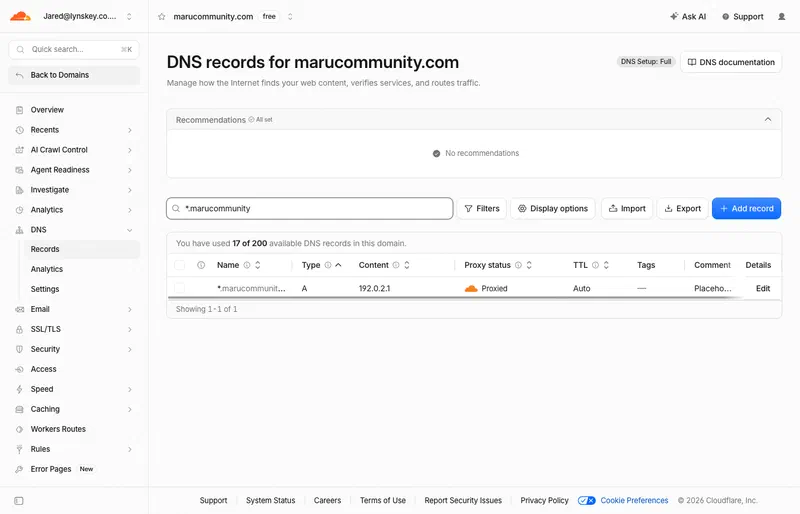Expand AI Crawl Control submenu chevron
The image size is (800, 514).
[130, 150]
